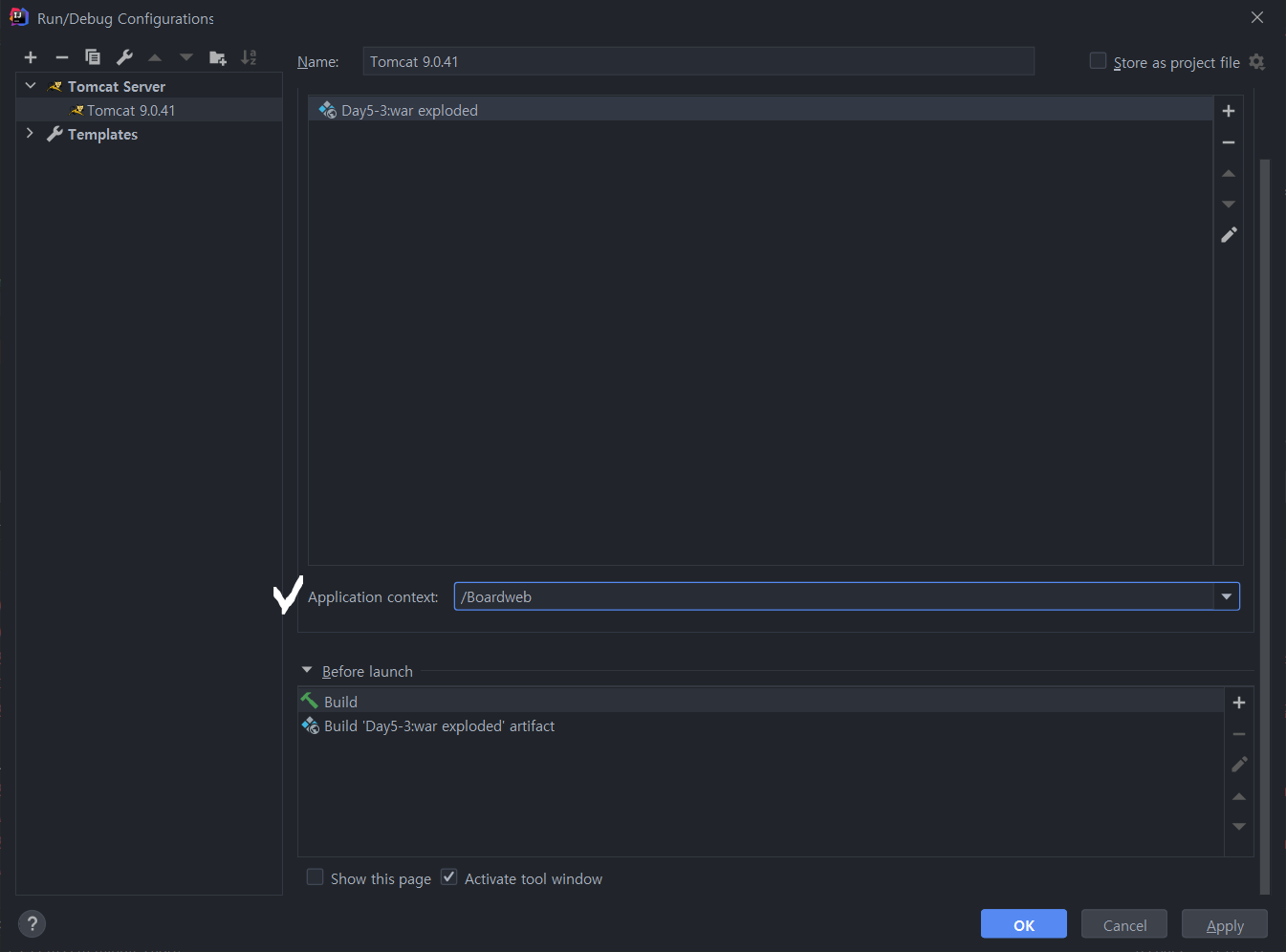Select Day5-3:war exploded deployment row
The width and height of the screenshot is (1286, 952).
[x=760, y=110]
